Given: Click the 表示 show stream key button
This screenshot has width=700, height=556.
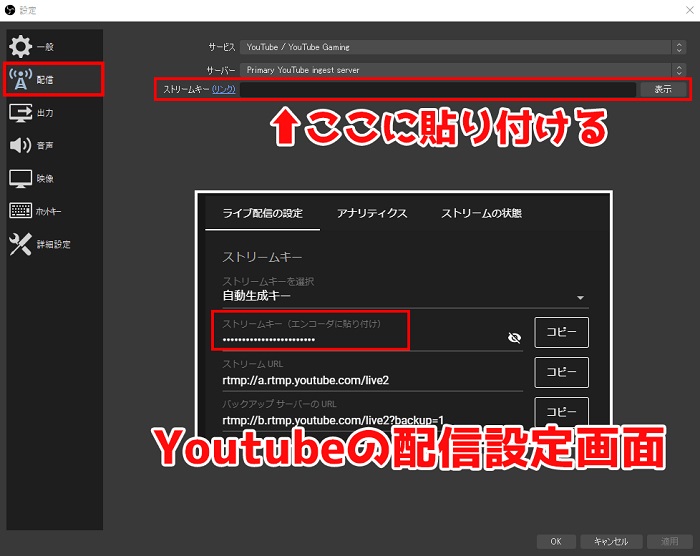Looking at the screenshot, I should [x=663, y=89].
